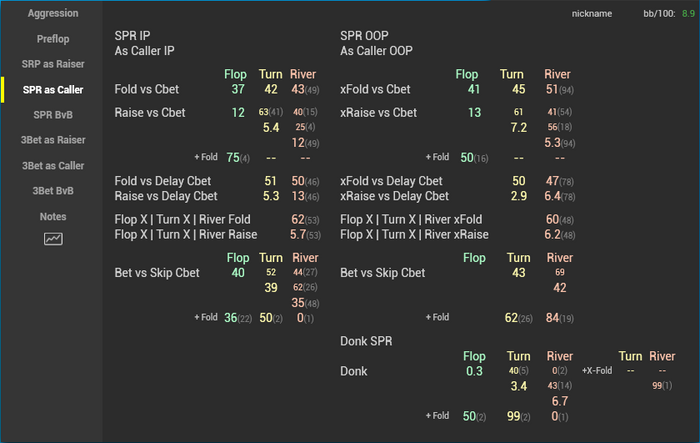700x443 pixels.
Task: Open the 3Bet as Raiser tab
Action: [x=53, y=140]
